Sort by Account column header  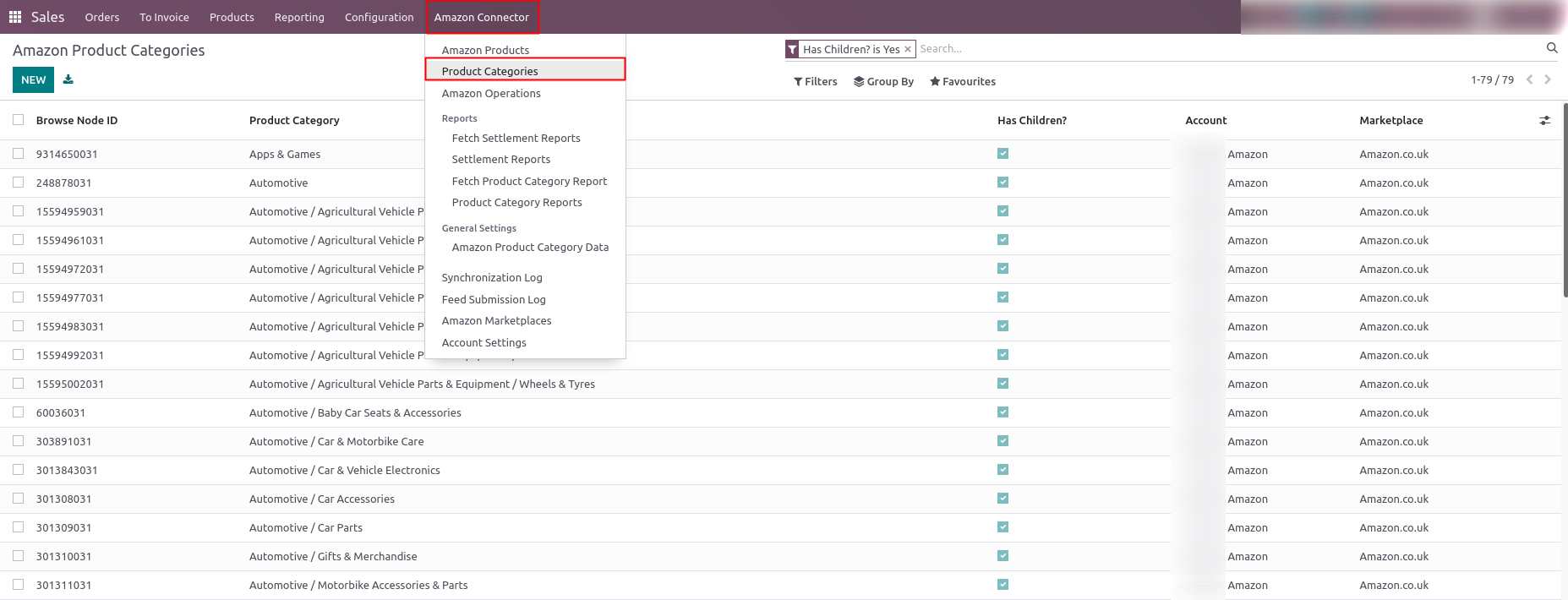(x=1206, y=120)
